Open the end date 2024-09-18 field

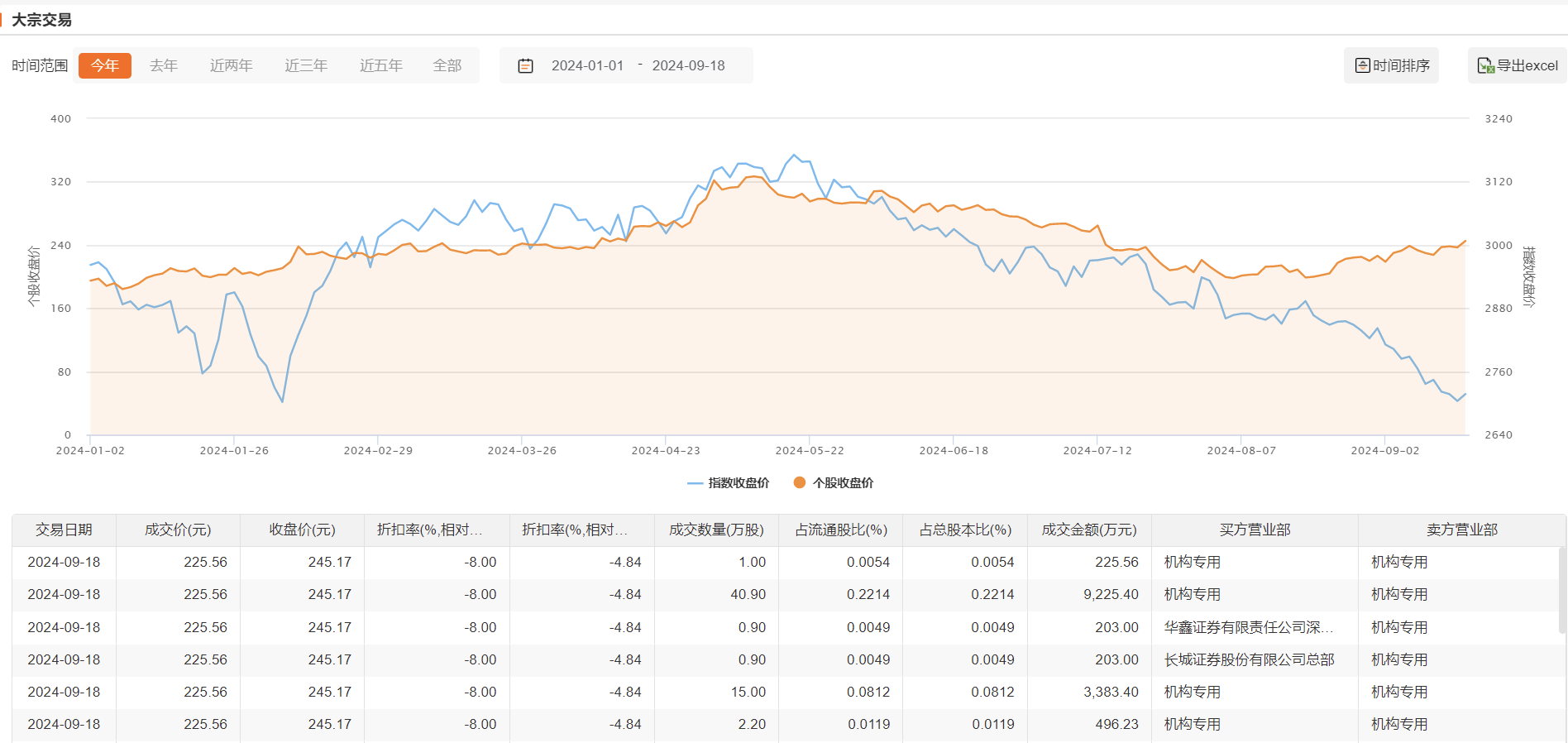[x=688, y=65]
